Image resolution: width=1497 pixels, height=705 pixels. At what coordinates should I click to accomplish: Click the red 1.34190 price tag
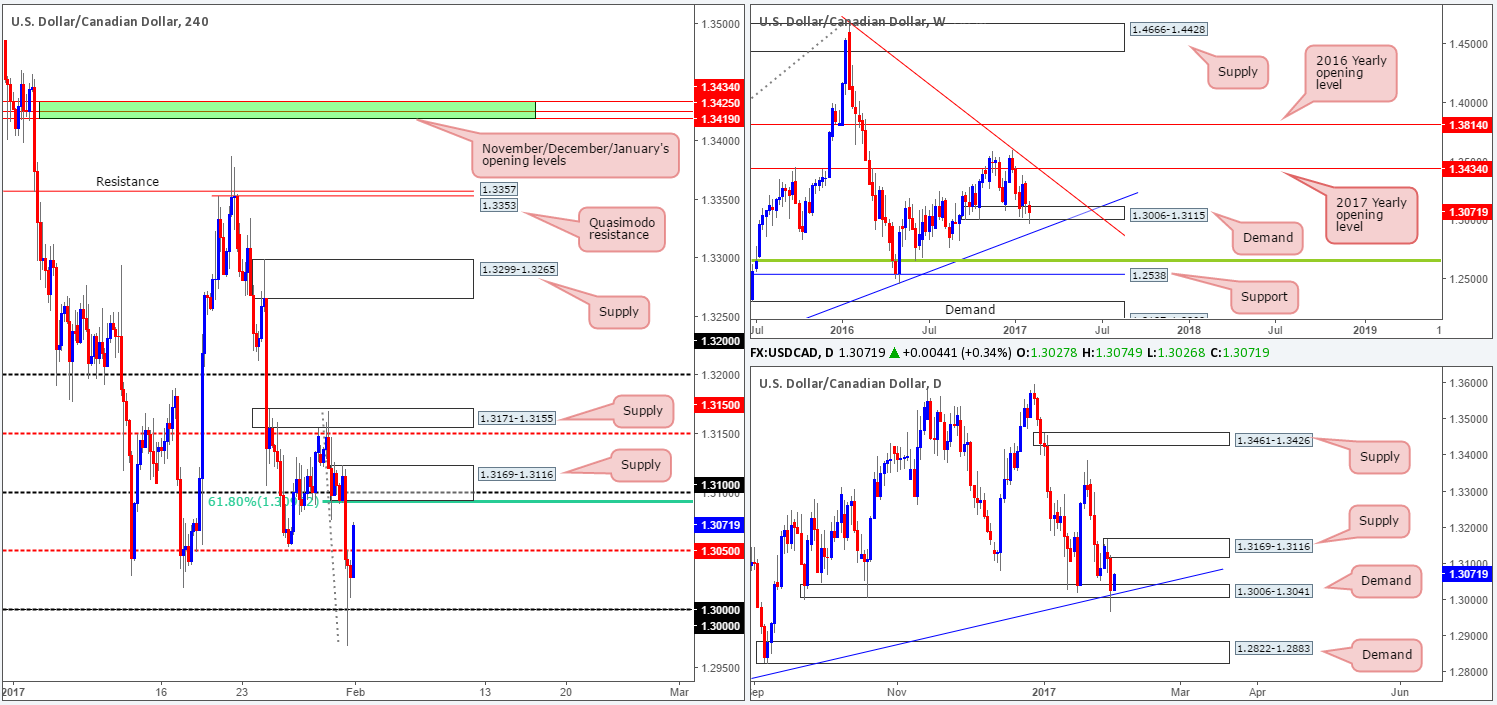717,118
